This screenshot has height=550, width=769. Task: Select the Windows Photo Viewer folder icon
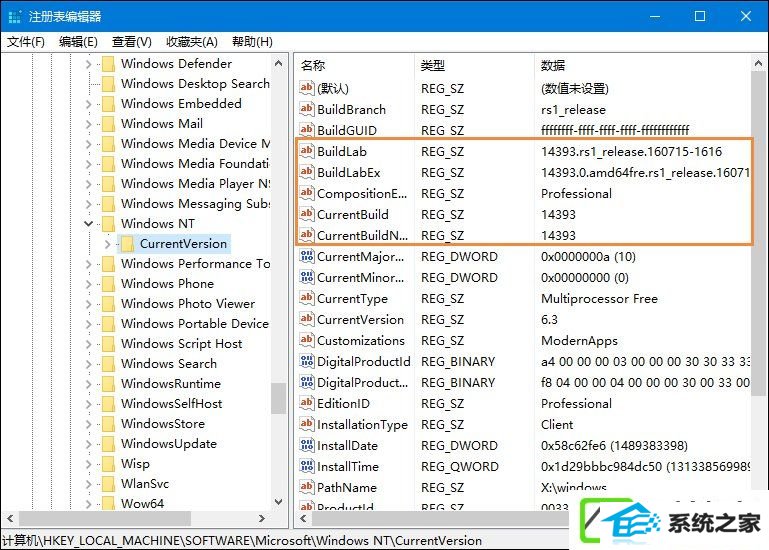pos(108,304)
